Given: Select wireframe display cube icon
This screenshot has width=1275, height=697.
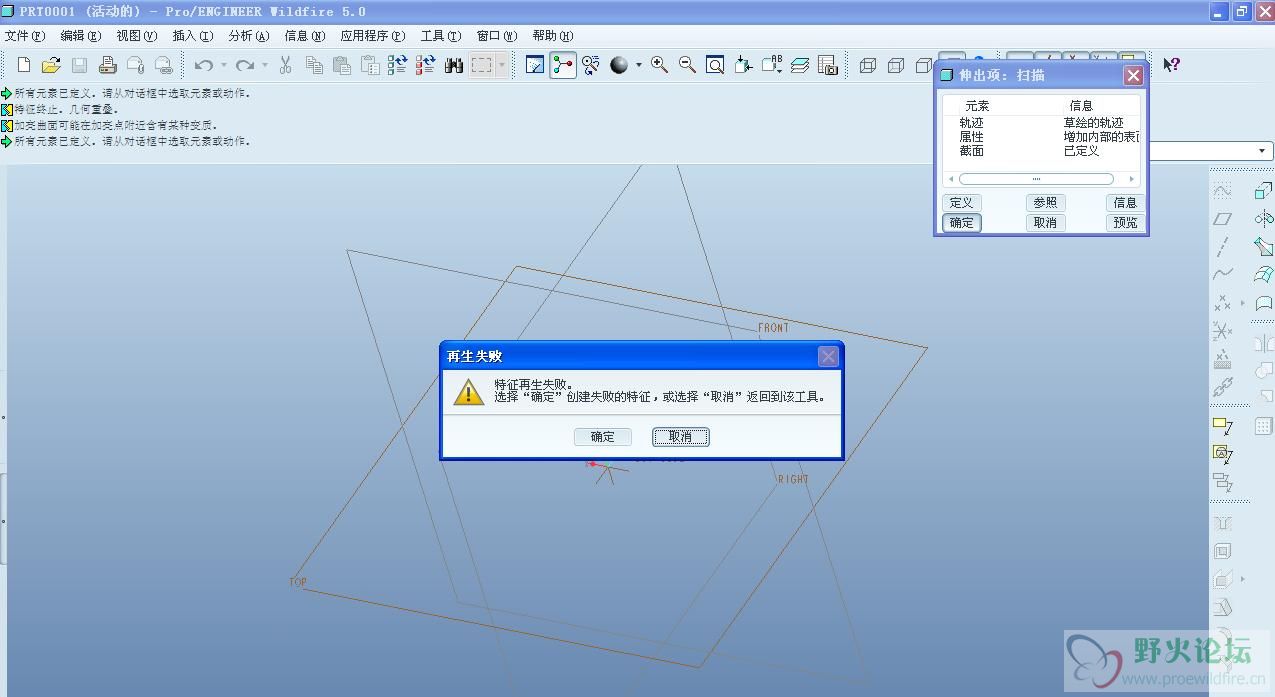Looking at the screenshot, I should click(x=868, y=65).
